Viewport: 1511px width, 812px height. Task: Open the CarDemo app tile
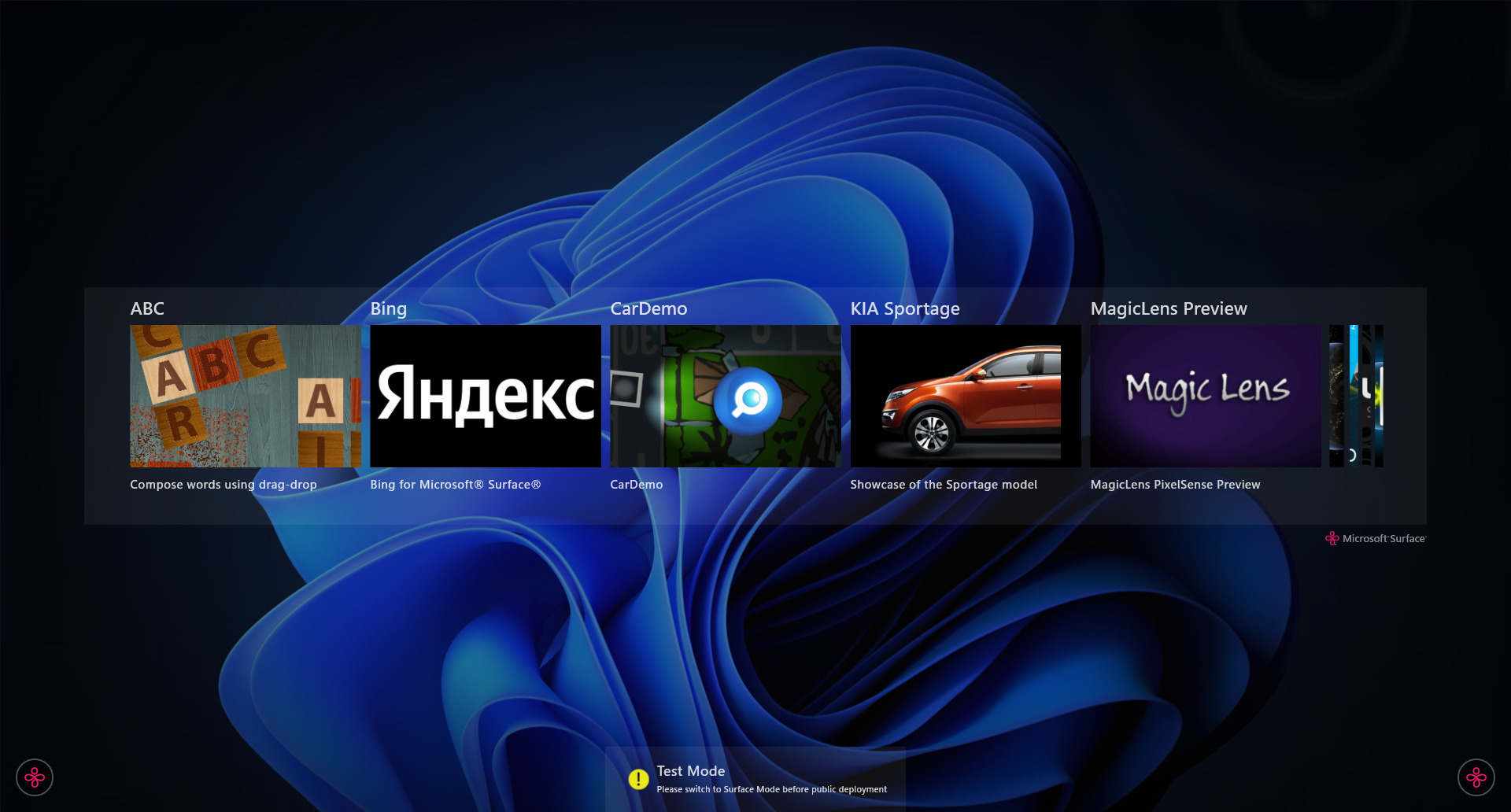(726, 396)
